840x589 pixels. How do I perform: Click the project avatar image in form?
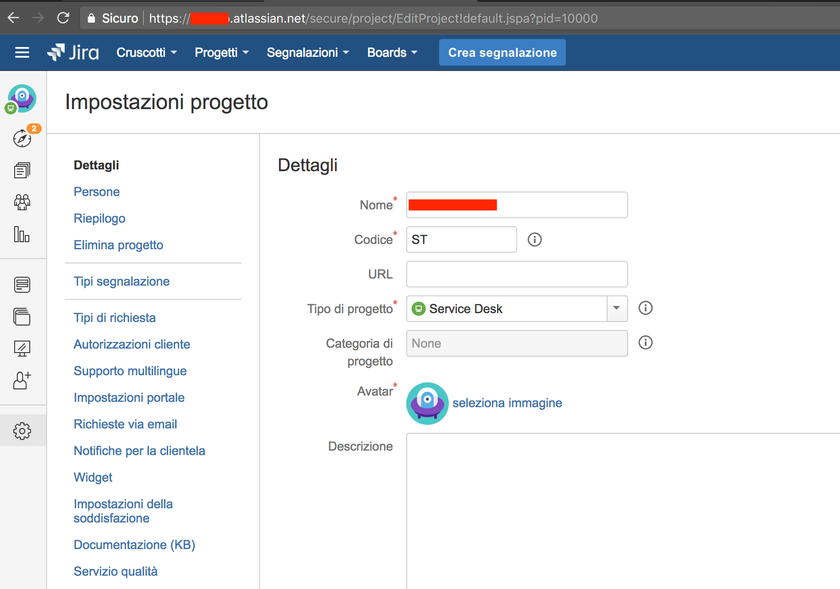pyautogui.click(x=427, y=403)
